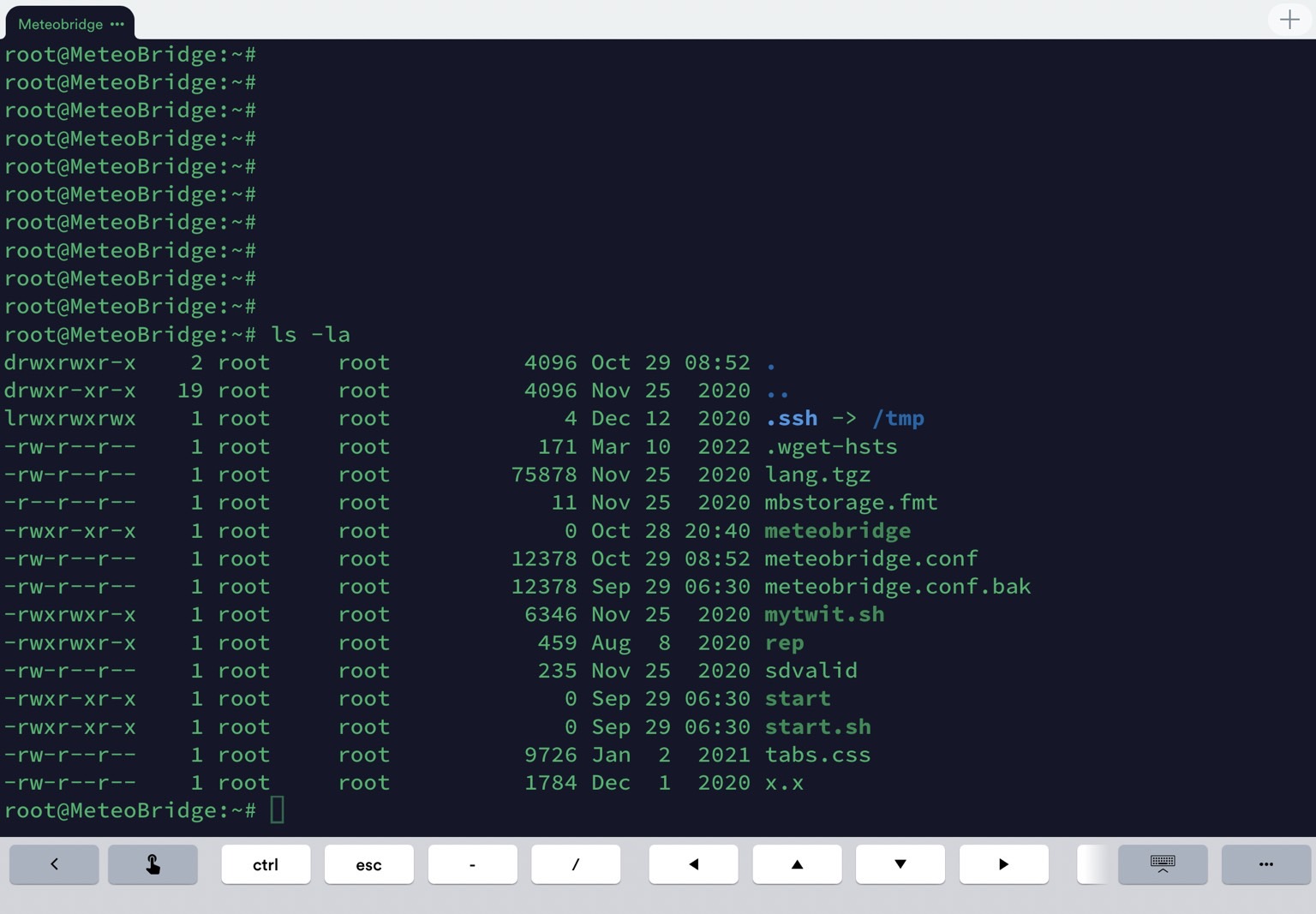Click the 1784 file size value
Screen dimensions: 1316x914
click(x=552, y=783)
